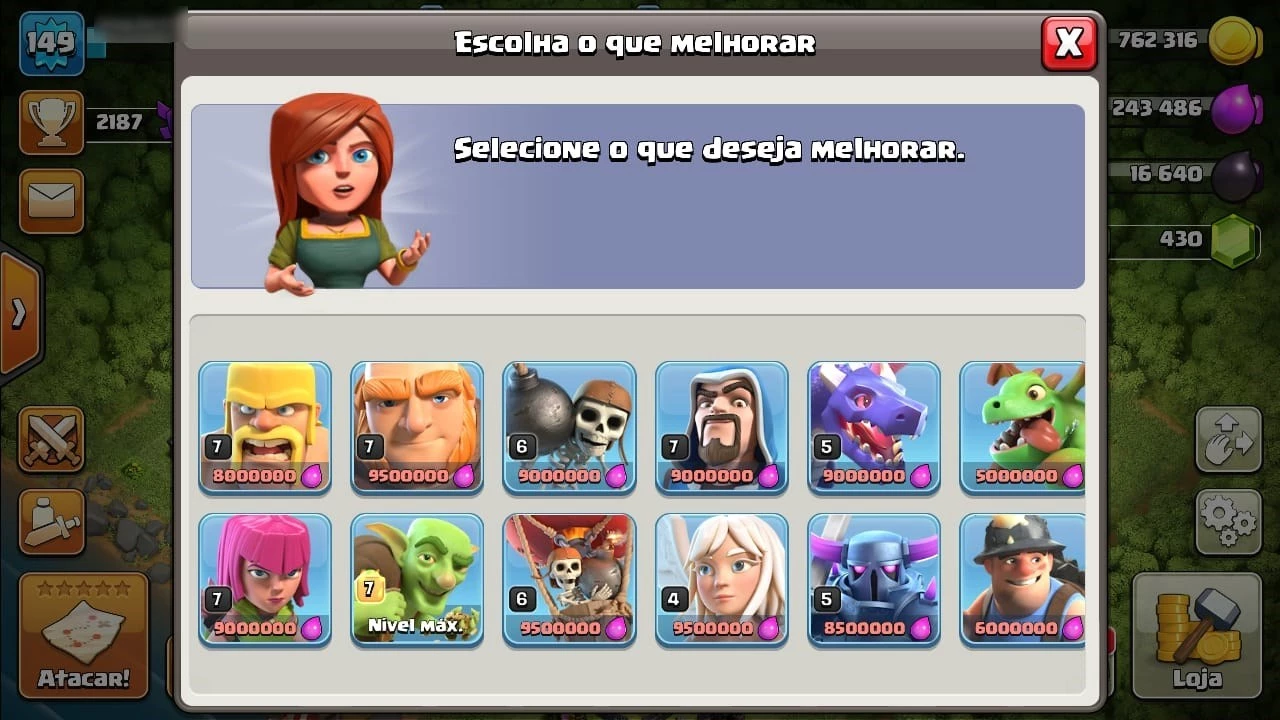Tap the trophy league icon

(51, 122)
